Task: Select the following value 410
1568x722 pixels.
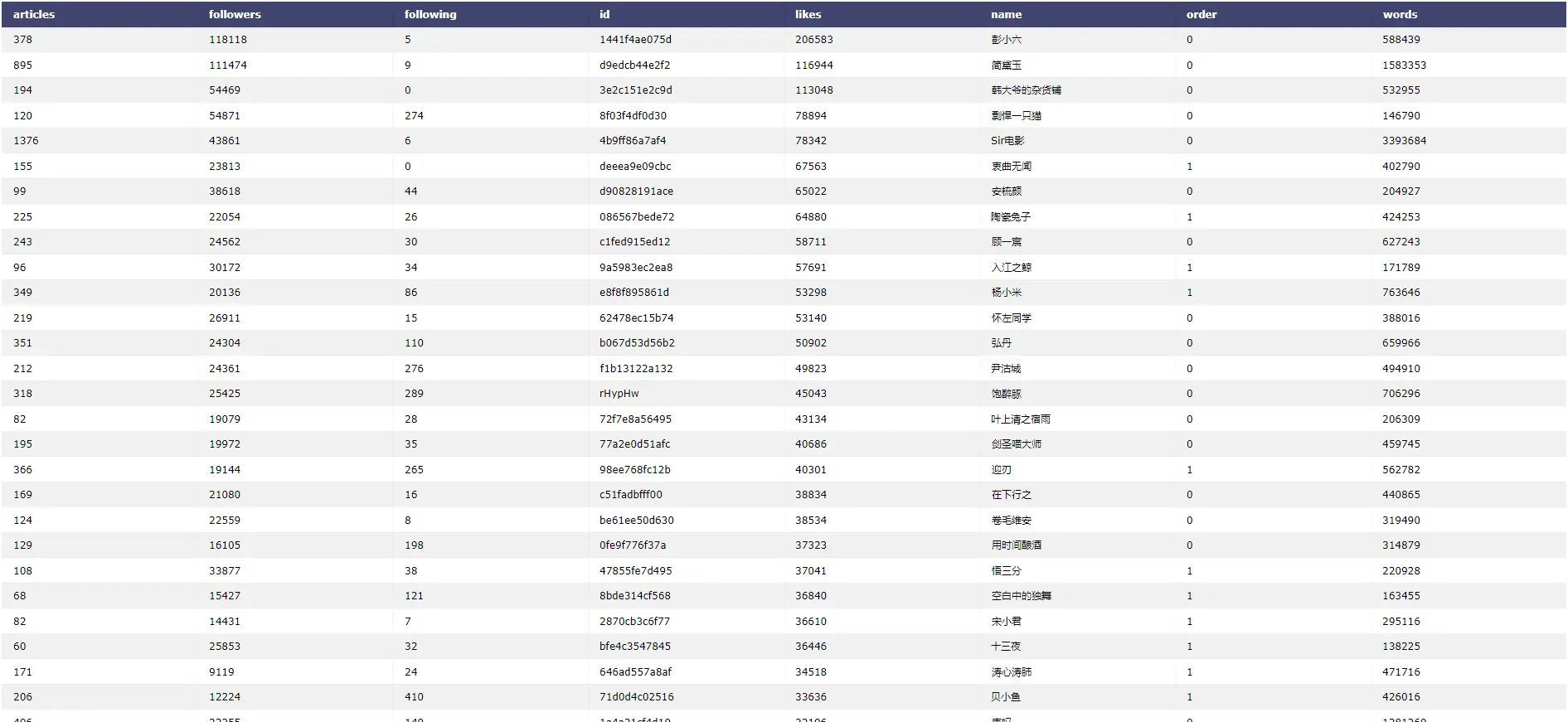Action: tap(414, 696)
